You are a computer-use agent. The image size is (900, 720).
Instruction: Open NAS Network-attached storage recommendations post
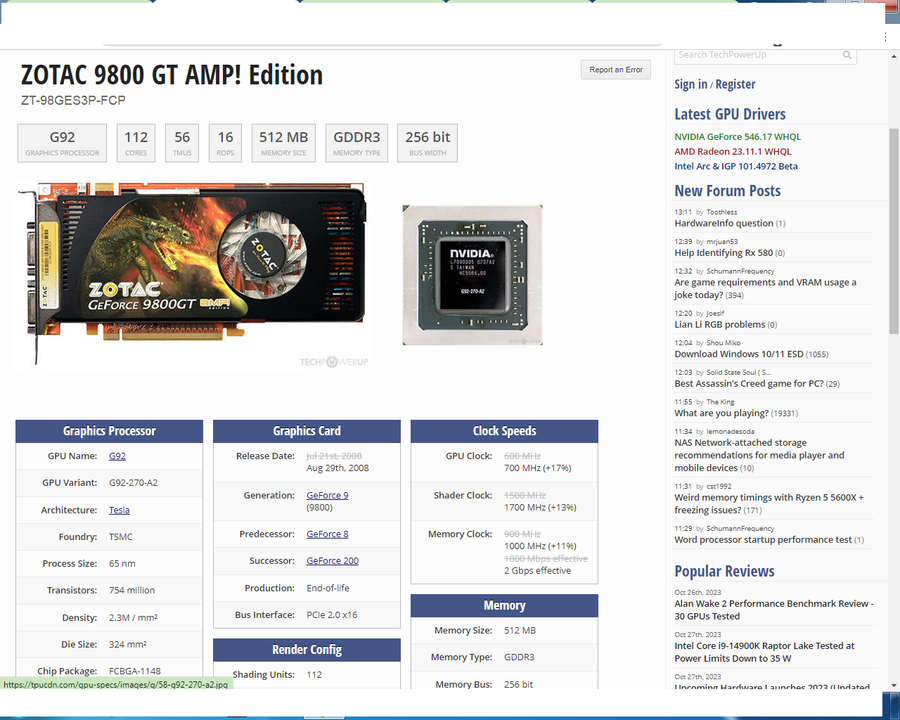[x=759, y=455]
